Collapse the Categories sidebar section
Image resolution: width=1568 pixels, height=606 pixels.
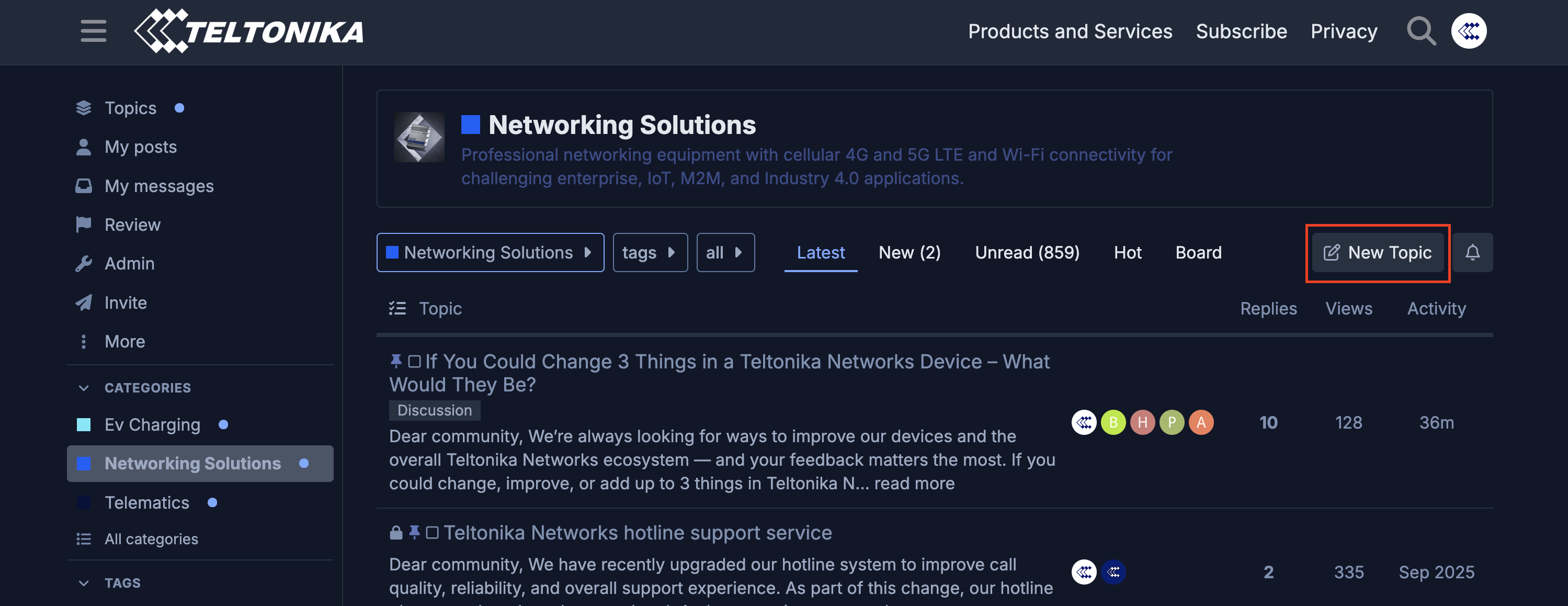(x=84, y=388)
